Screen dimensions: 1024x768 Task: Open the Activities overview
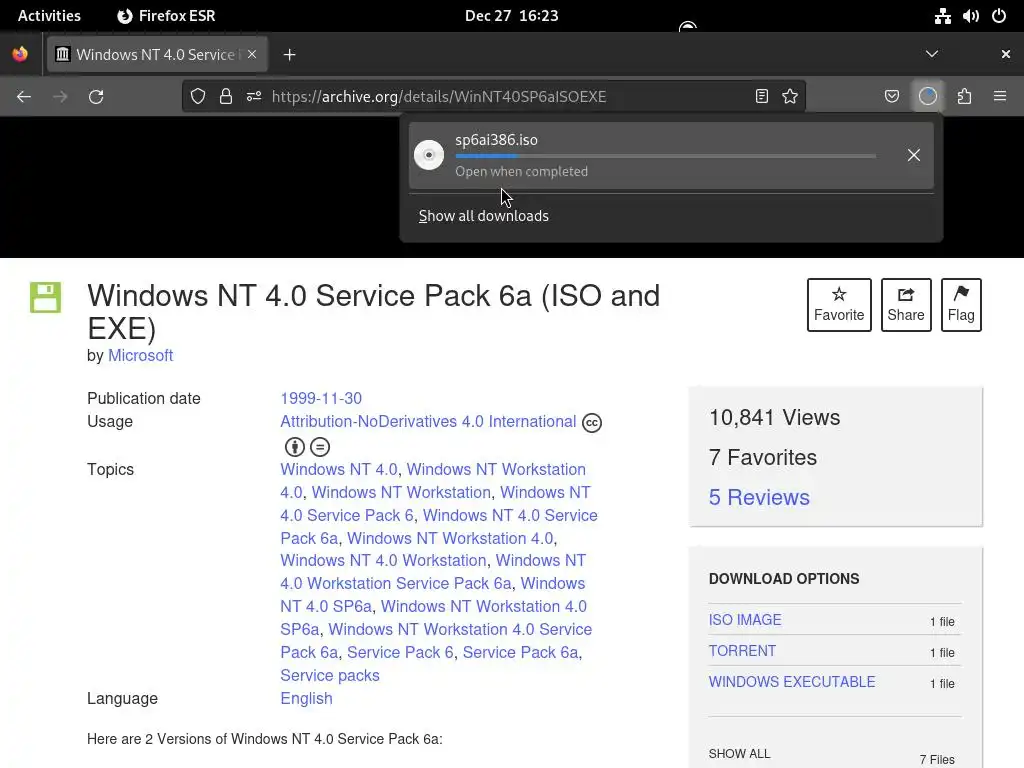[x=49, y=16]
